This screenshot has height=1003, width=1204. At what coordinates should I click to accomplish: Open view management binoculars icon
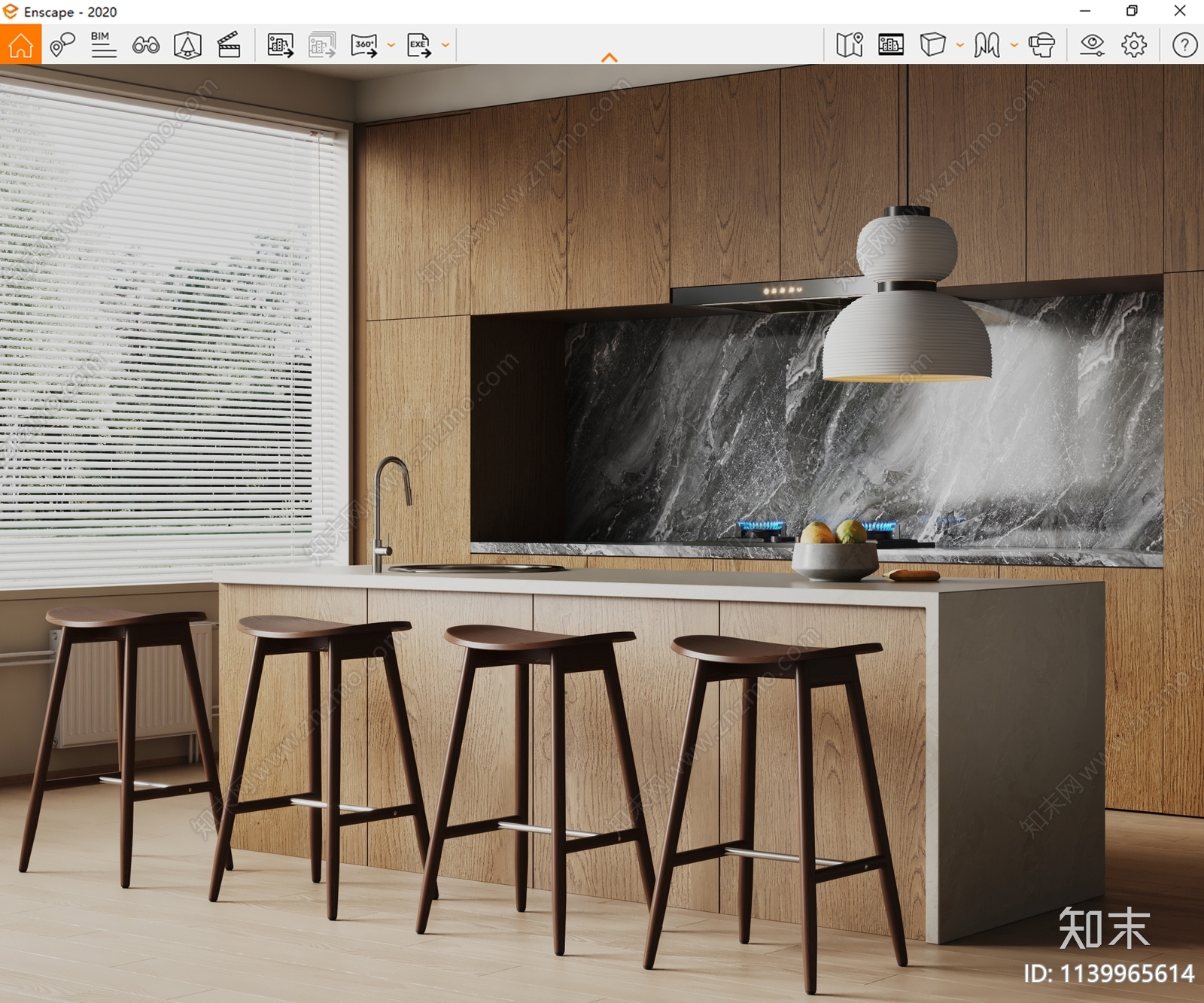point(146,45)
